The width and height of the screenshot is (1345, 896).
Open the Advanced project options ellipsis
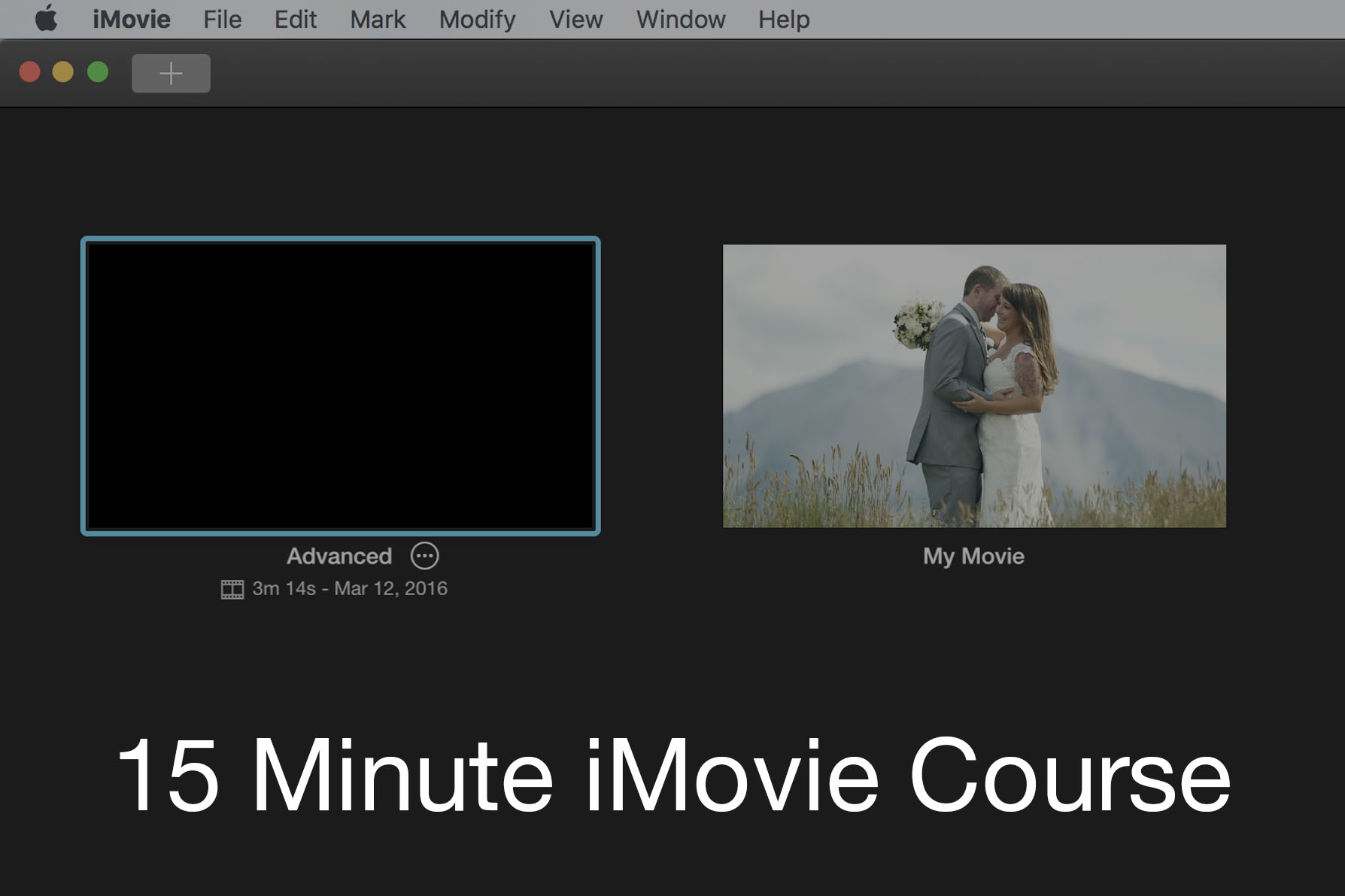425,556
